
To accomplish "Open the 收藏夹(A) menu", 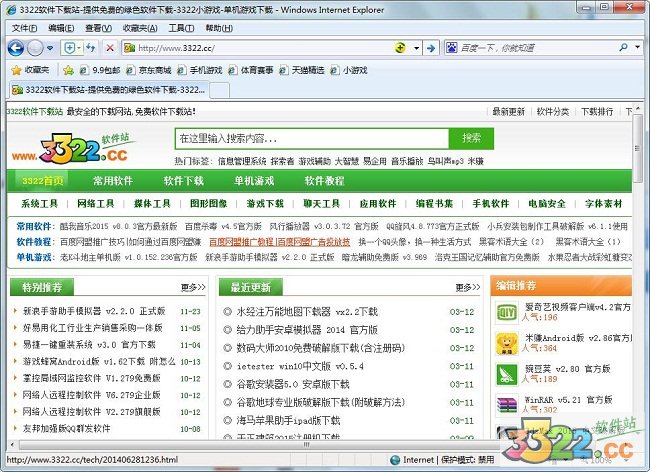I will pyautogui.click(x=140, y=28).
